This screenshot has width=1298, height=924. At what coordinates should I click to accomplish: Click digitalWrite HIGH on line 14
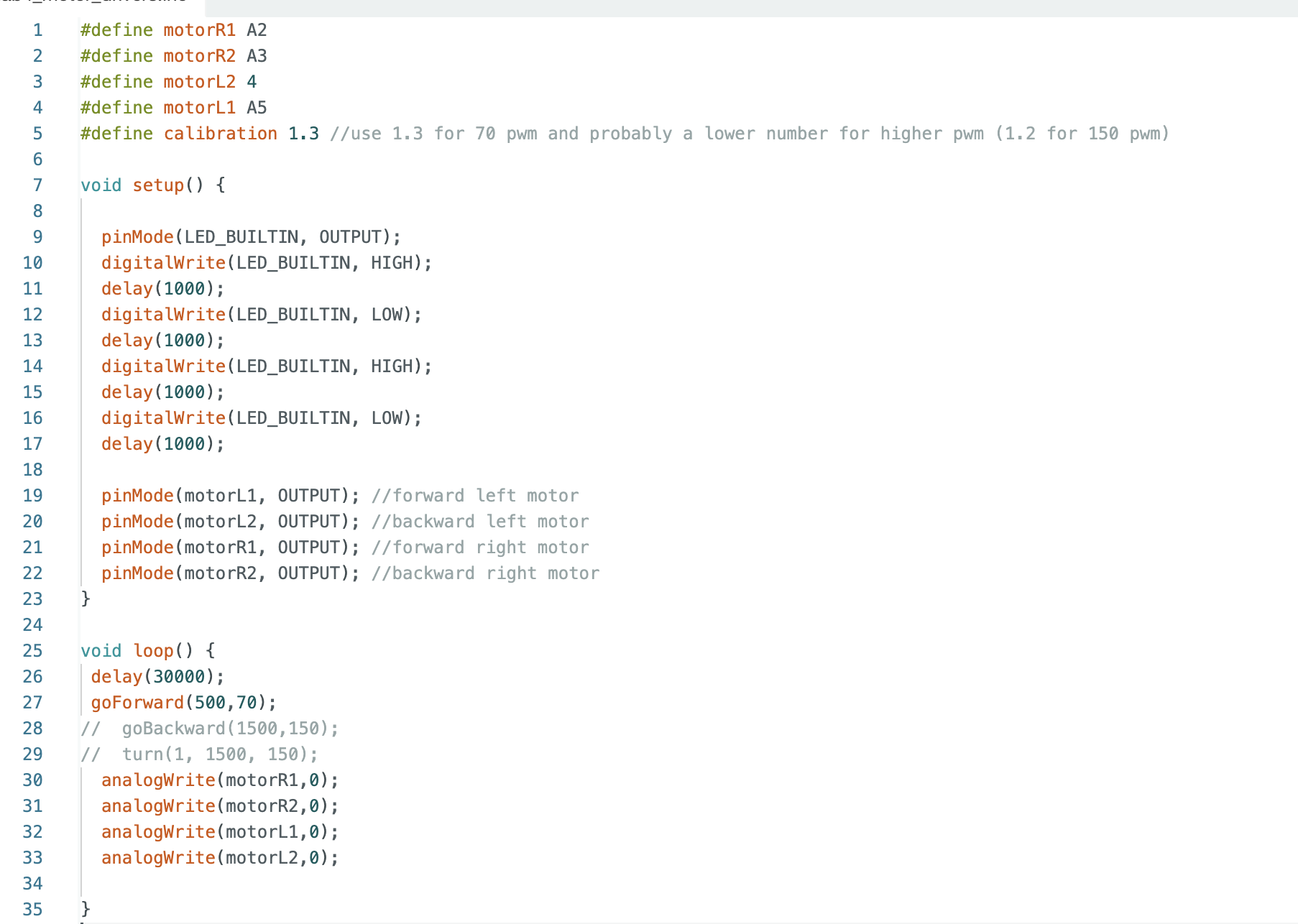tap(267, 366)
